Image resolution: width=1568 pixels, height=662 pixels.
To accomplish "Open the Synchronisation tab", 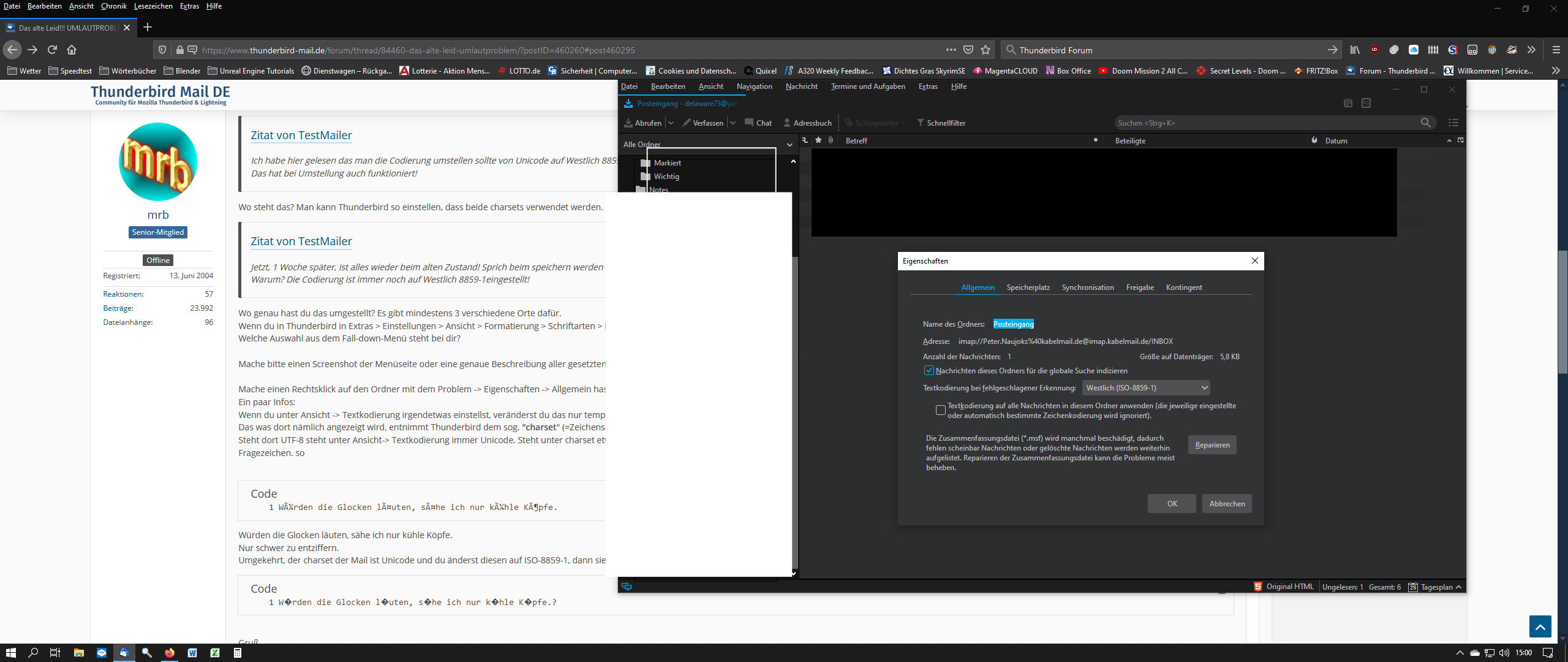I will (x=1087, y=287).
